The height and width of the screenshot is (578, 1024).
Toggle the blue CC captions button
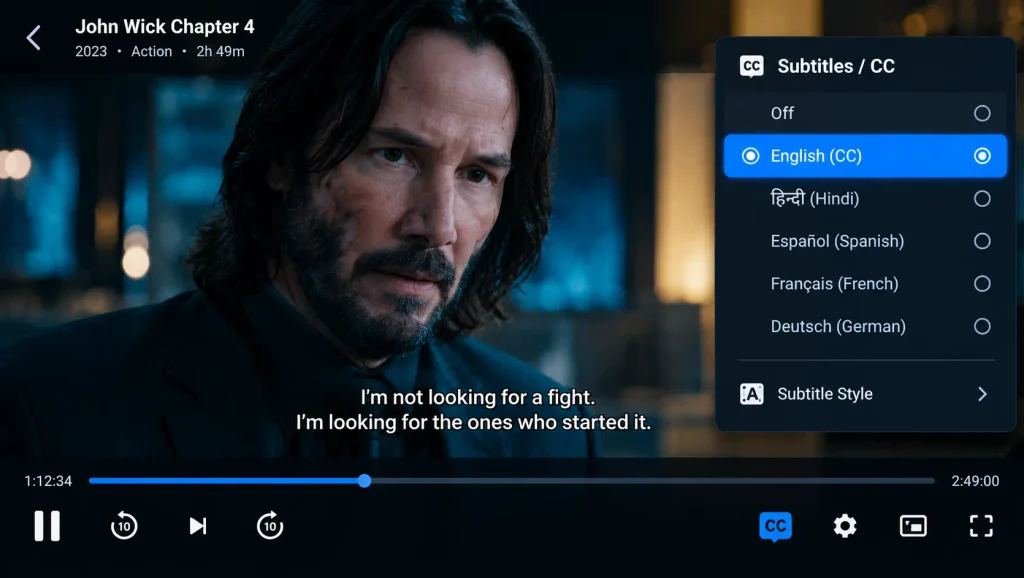pyautogui.click(x=775, y=526)
